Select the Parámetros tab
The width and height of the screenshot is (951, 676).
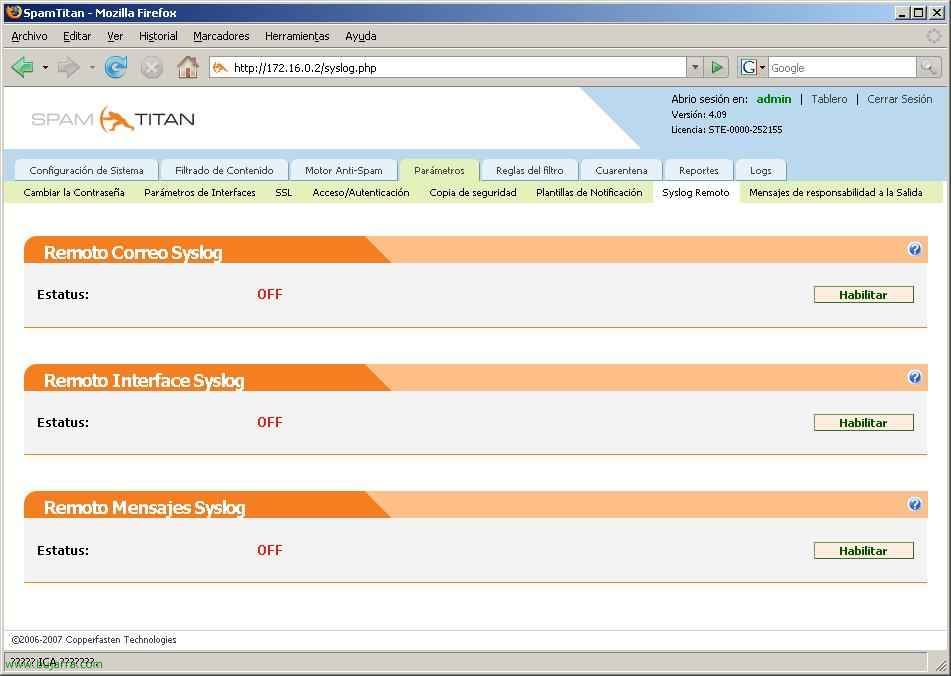click(439, 170)
